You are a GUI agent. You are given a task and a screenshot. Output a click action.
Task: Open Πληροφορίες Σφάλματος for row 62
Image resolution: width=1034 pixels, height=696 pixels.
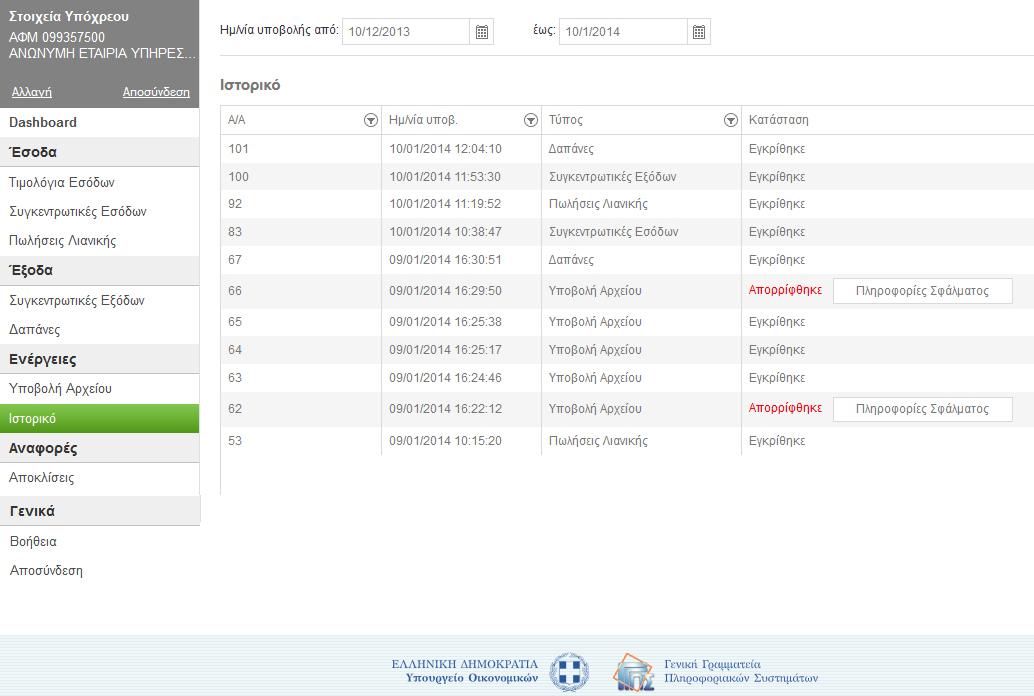point(923,409)
